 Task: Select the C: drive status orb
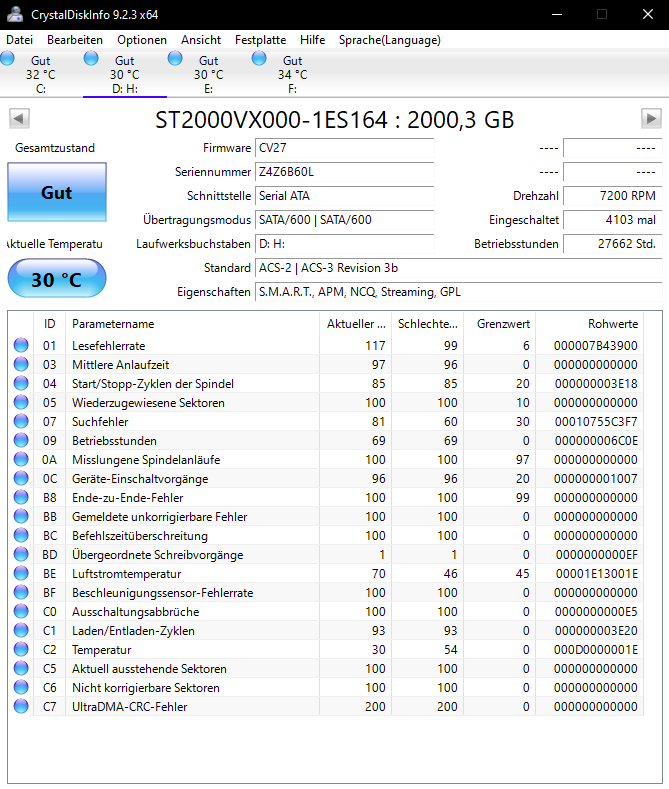click(8, 58)
